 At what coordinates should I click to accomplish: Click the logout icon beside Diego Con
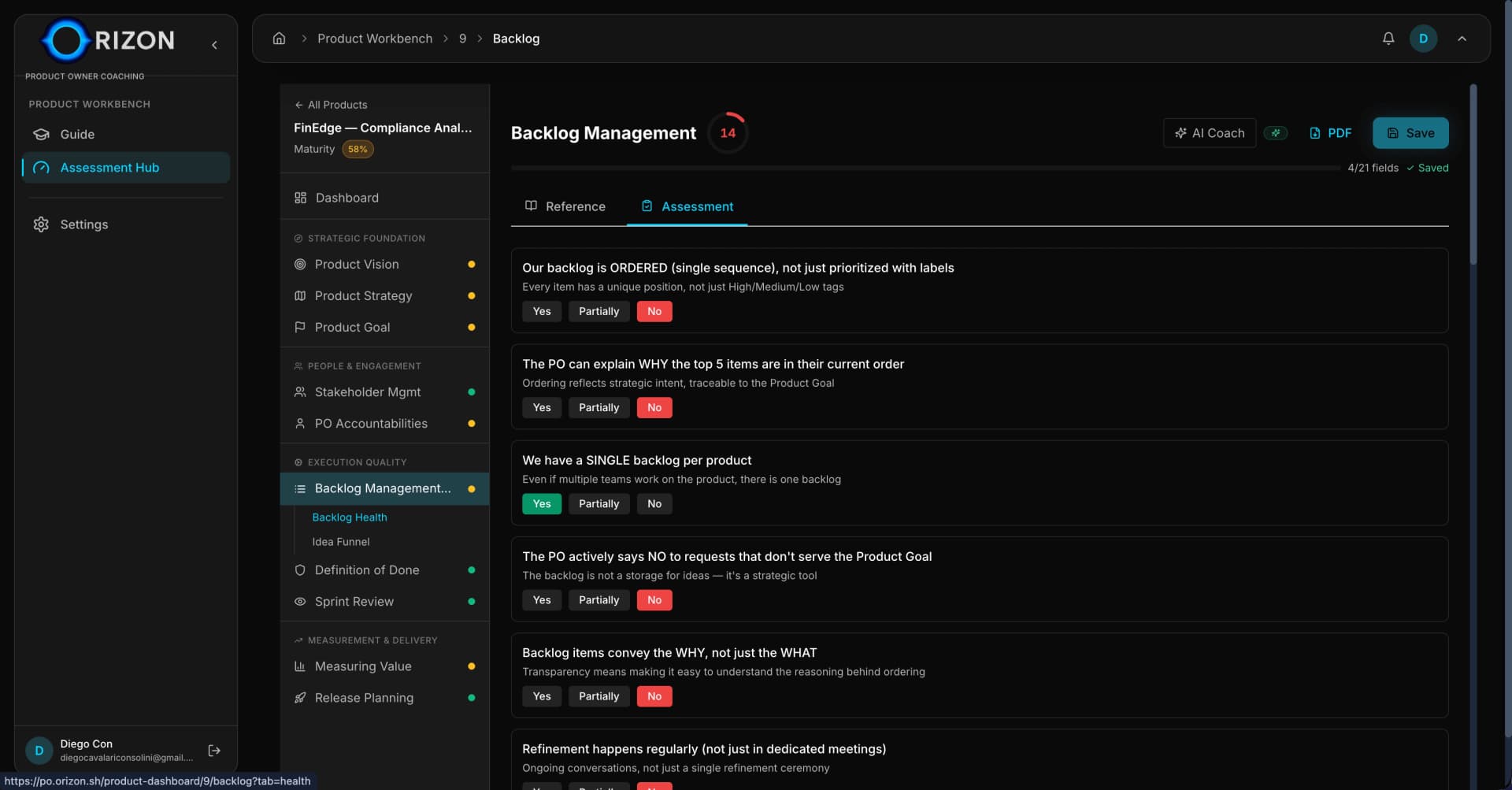(214, 751)
